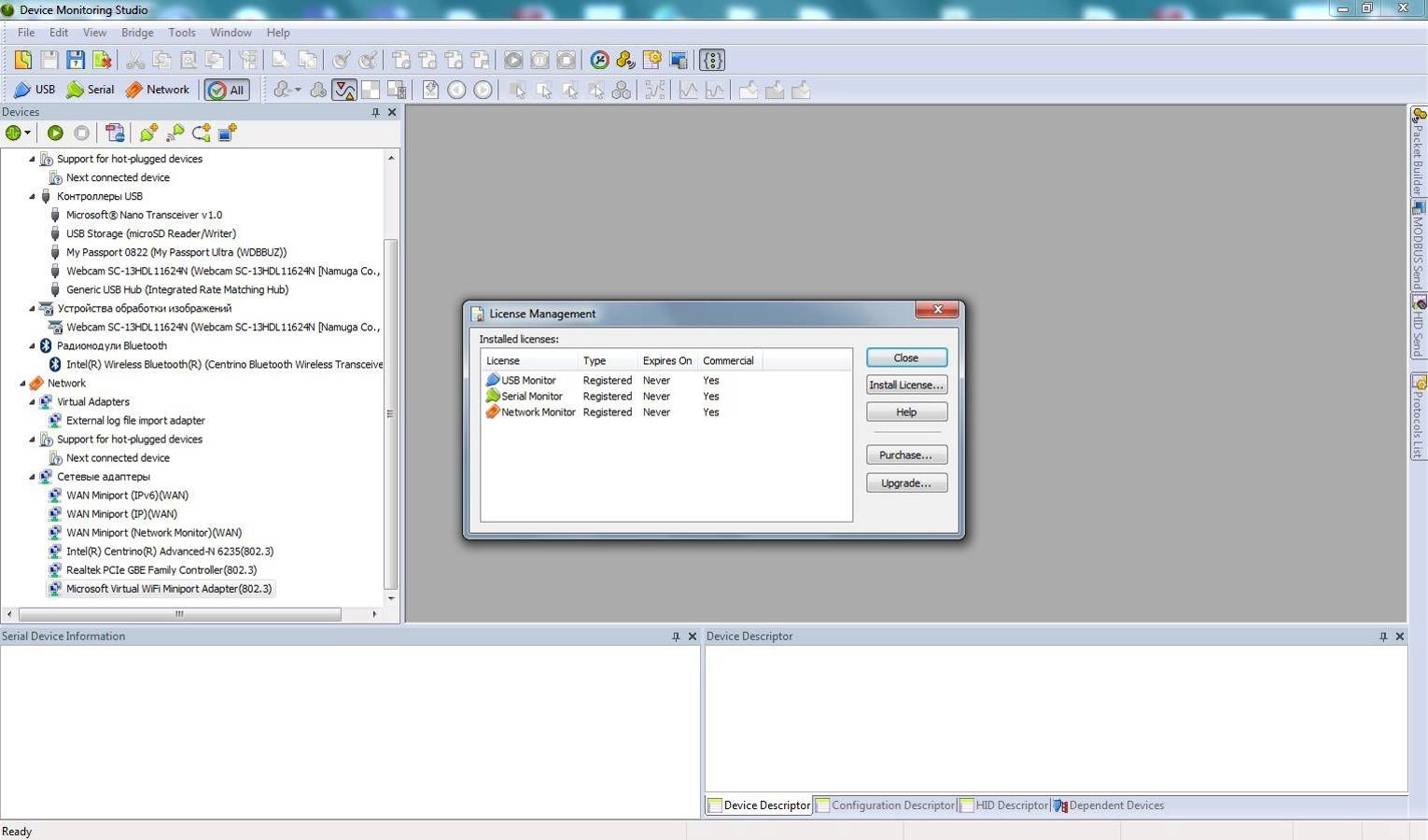Screen dimensions: 1428x840
Task: Close the Devices panel with X
Action: (392, 112)
